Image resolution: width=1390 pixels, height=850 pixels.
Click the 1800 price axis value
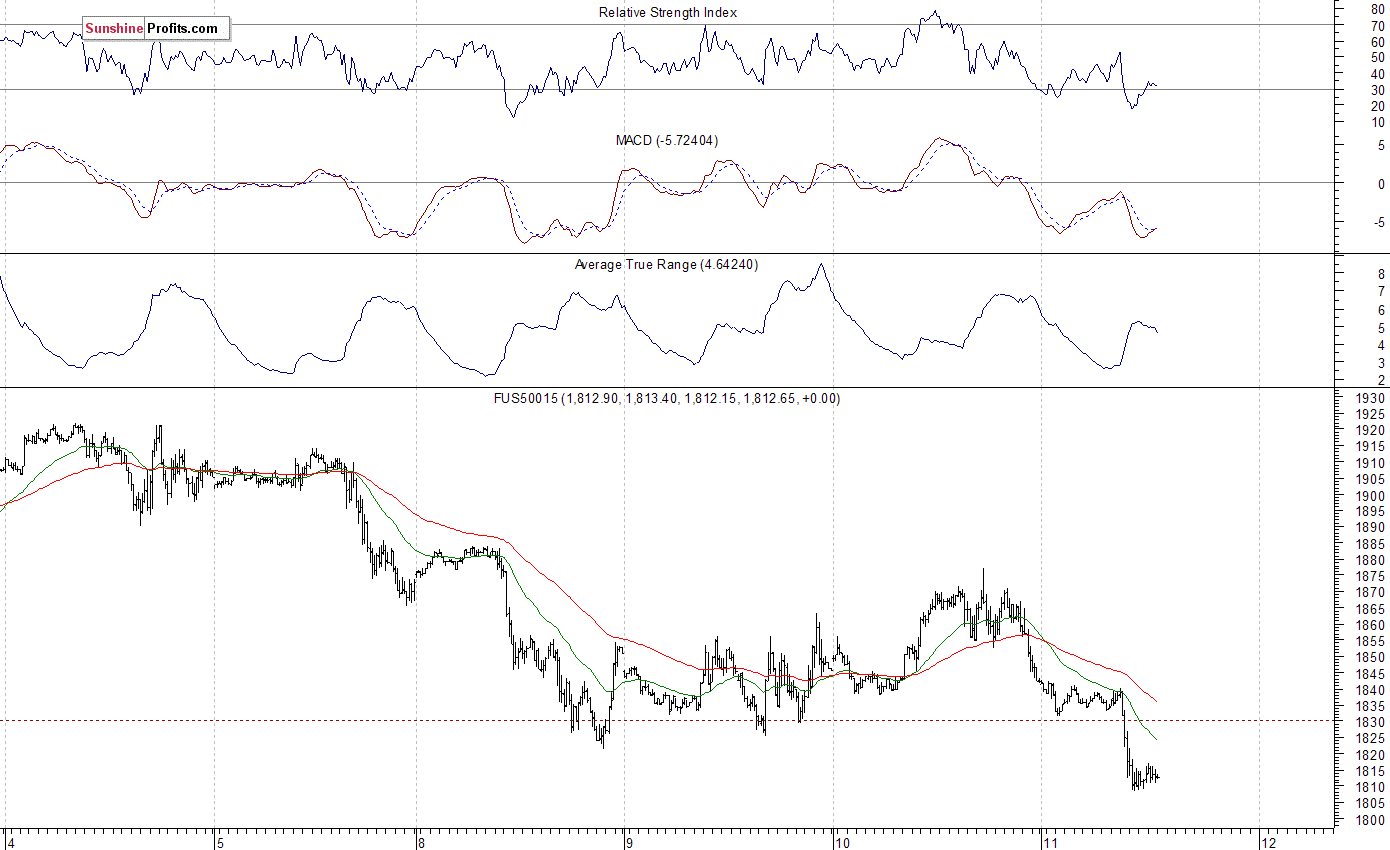[1370, 821]
